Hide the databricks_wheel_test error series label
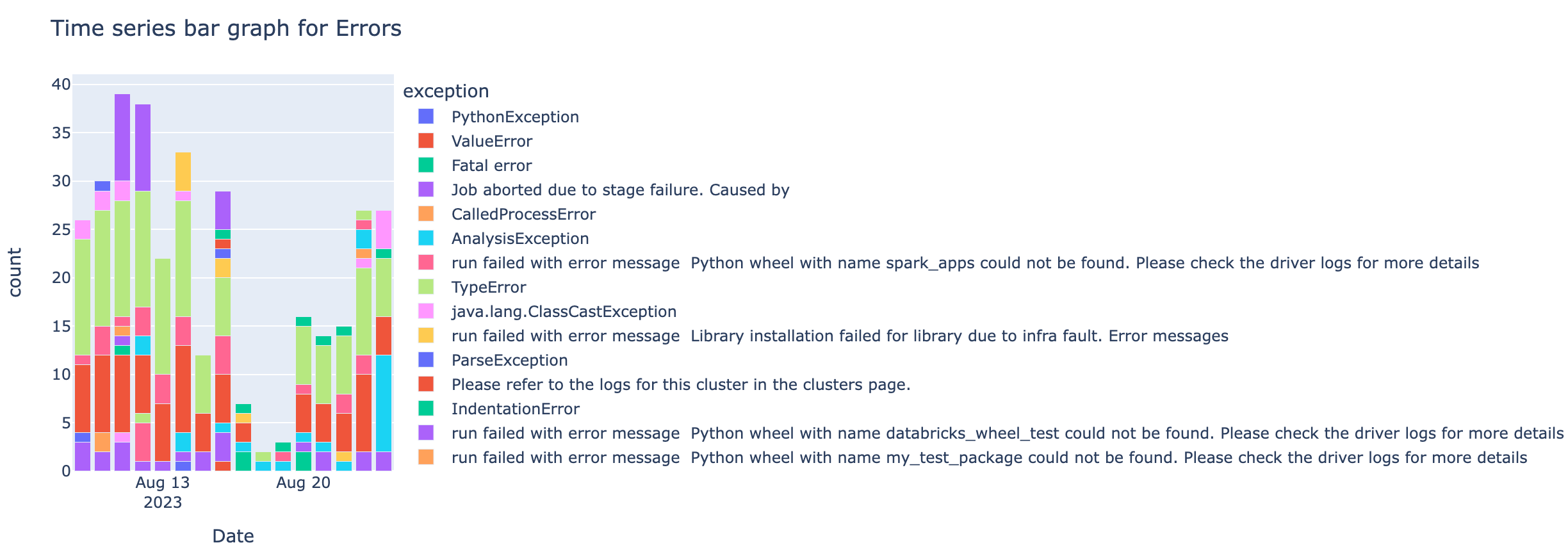Viewport: 1568px width, 552px height. tap(1007, 433)
